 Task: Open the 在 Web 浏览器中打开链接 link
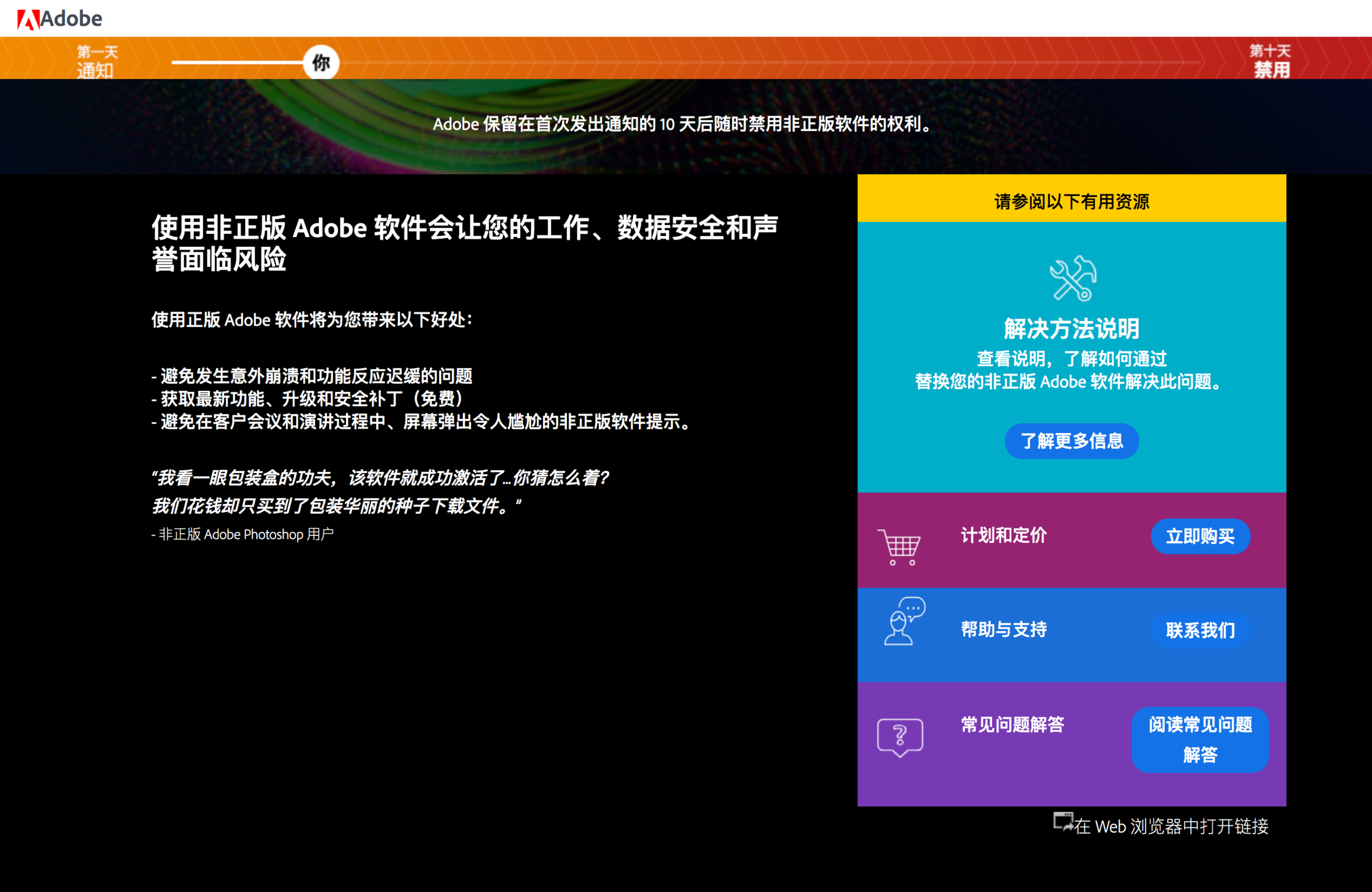pos(1170,826)
